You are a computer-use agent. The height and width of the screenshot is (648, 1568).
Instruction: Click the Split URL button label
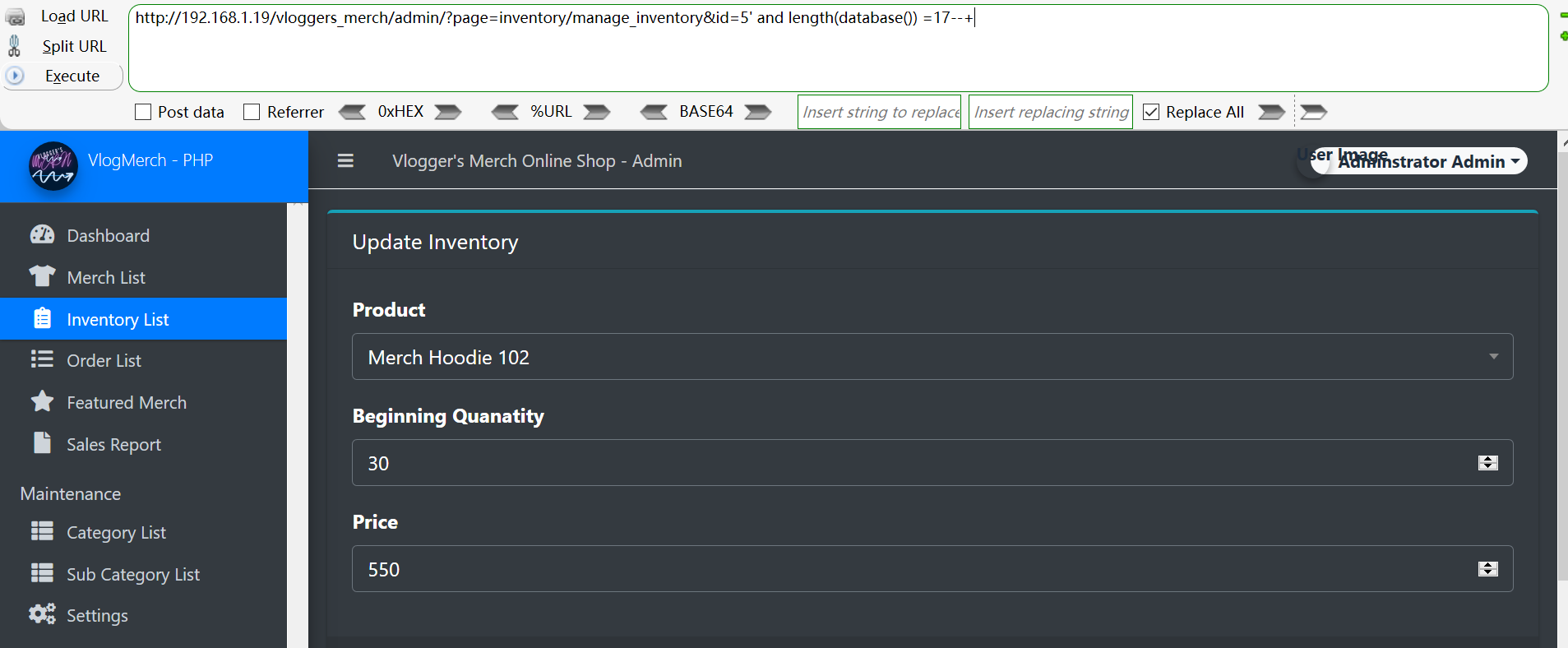click(74, 46)
